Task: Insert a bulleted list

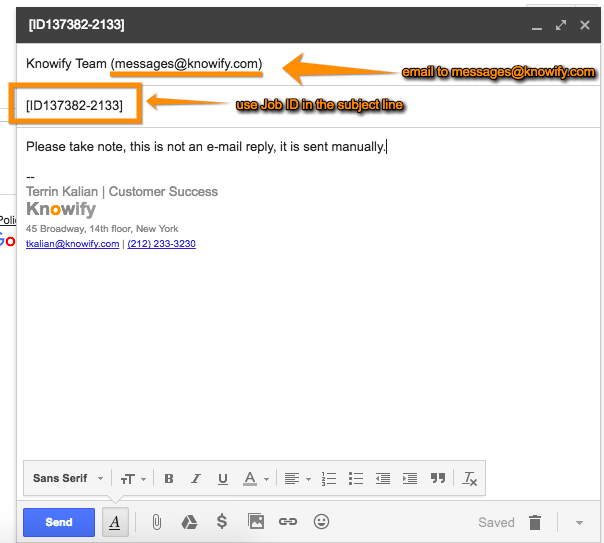Action: (356, 478)
